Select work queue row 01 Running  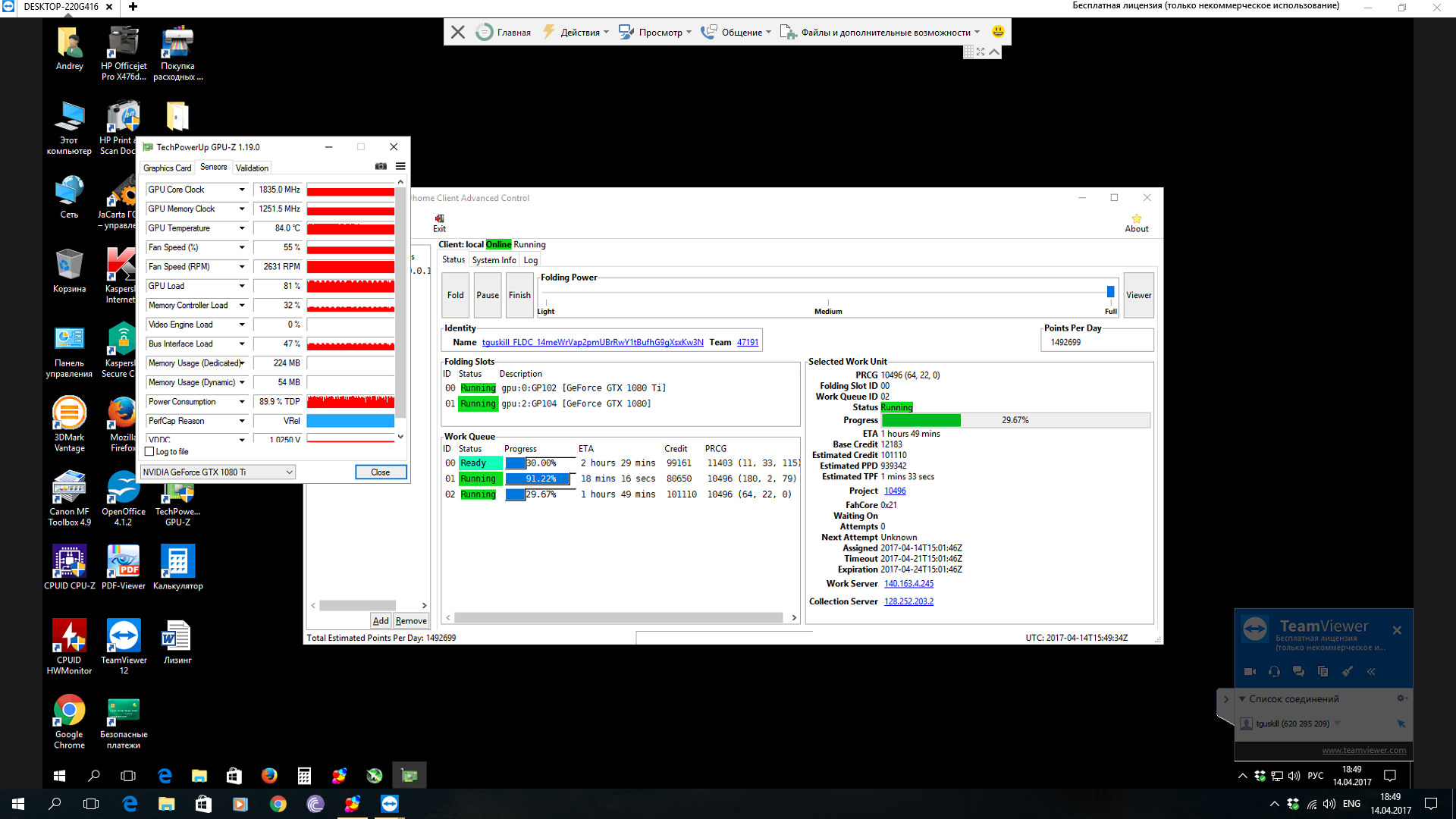(478, 479)
